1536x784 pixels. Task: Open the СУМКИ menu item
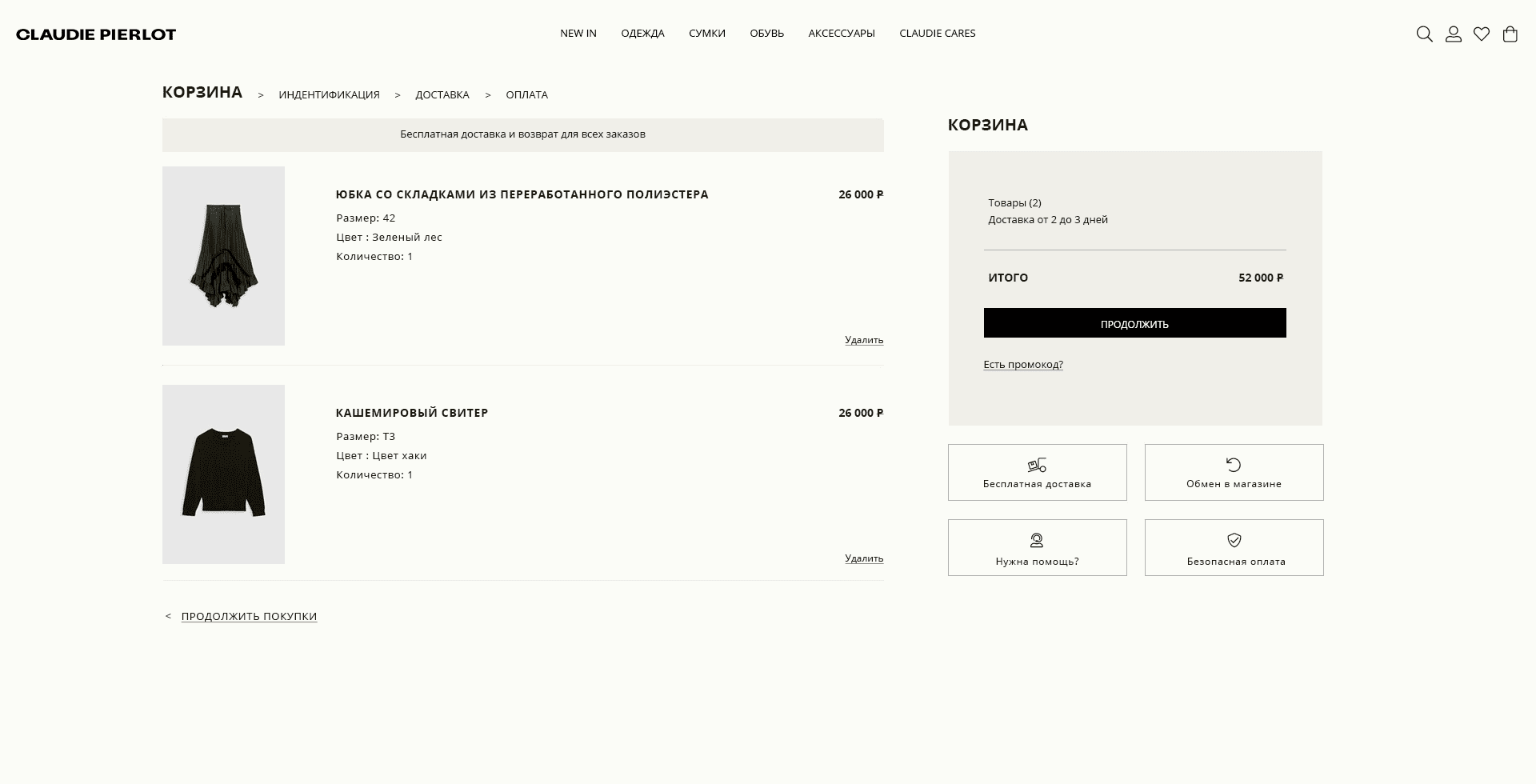706,34
